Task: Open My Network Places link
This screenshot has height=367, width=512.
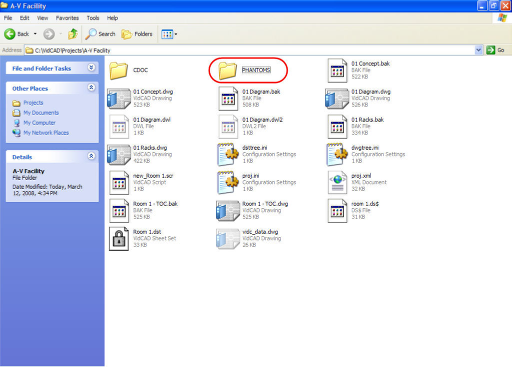Action: [x=46, y=133]
